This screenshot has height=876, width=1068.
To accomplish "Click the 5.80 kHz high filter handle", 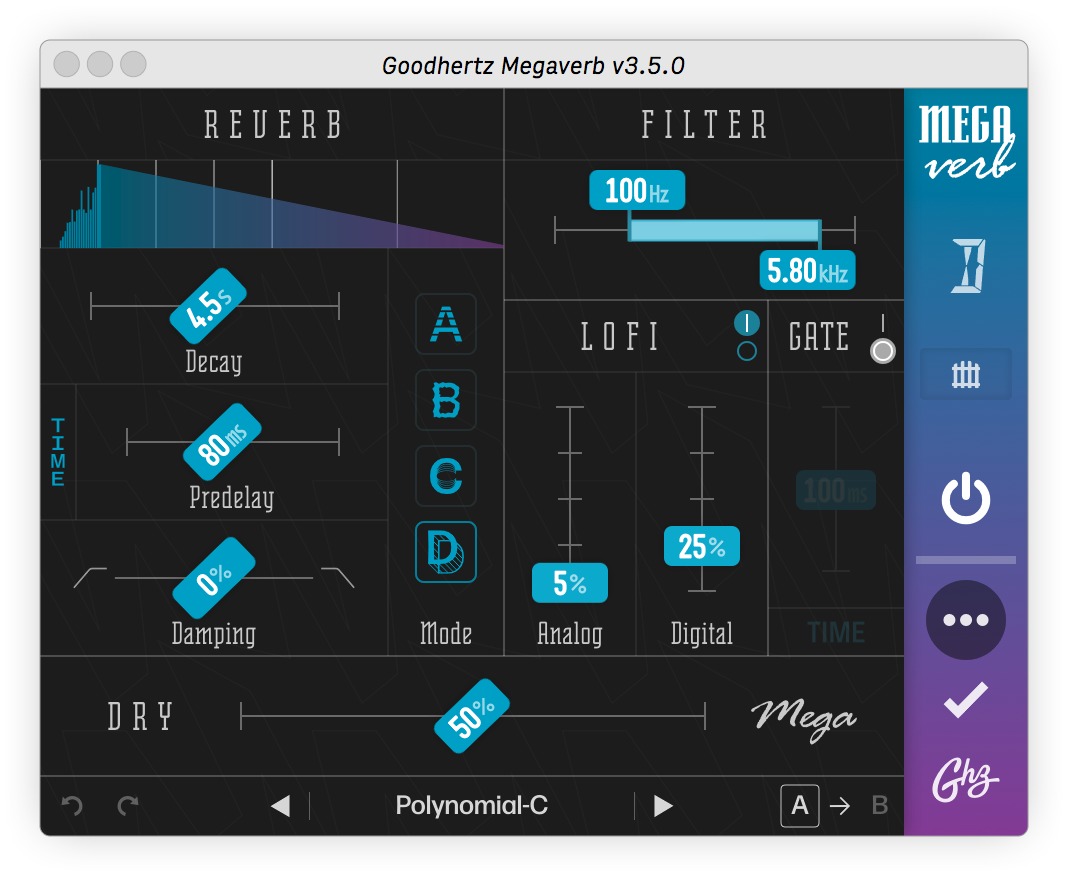I will (807, 270).
